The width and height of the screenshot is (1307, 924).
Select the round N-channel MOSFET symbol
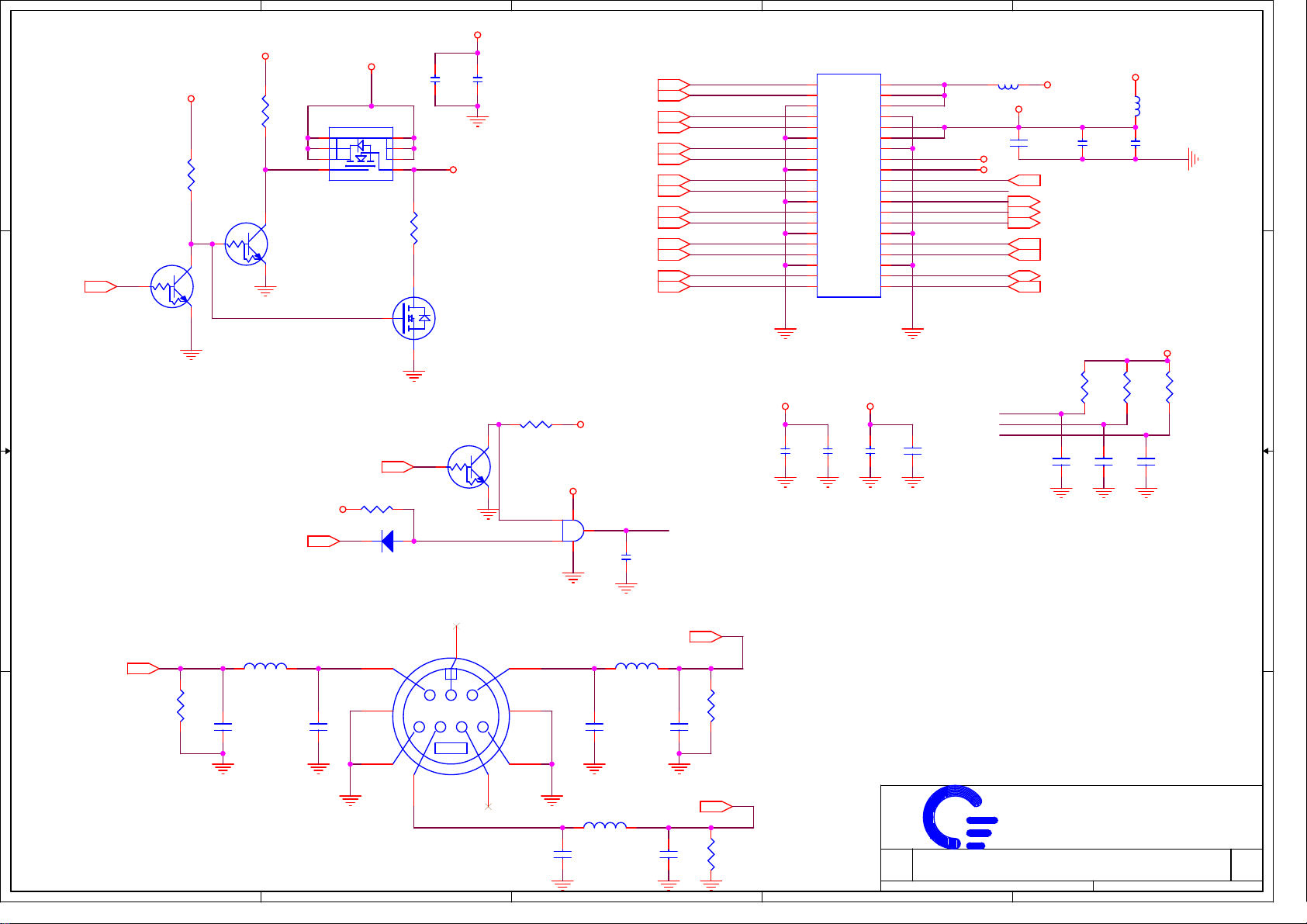(414, 318)
